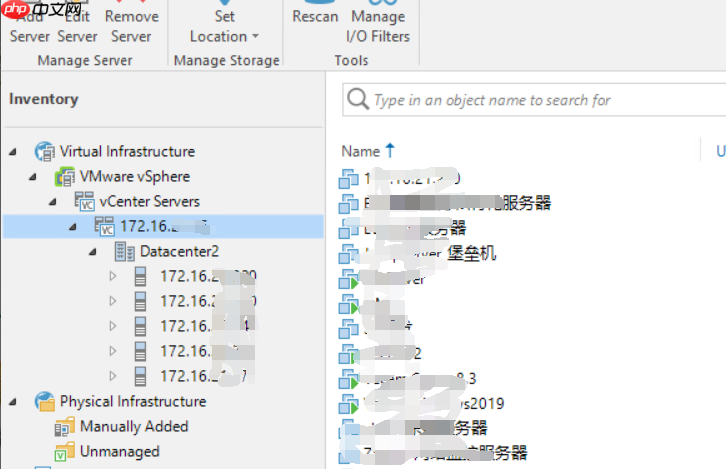The height and width of the screenshot is (469, 726).
Task: Click the Remove Server ribbon button
Action: [x=131, y=23]
